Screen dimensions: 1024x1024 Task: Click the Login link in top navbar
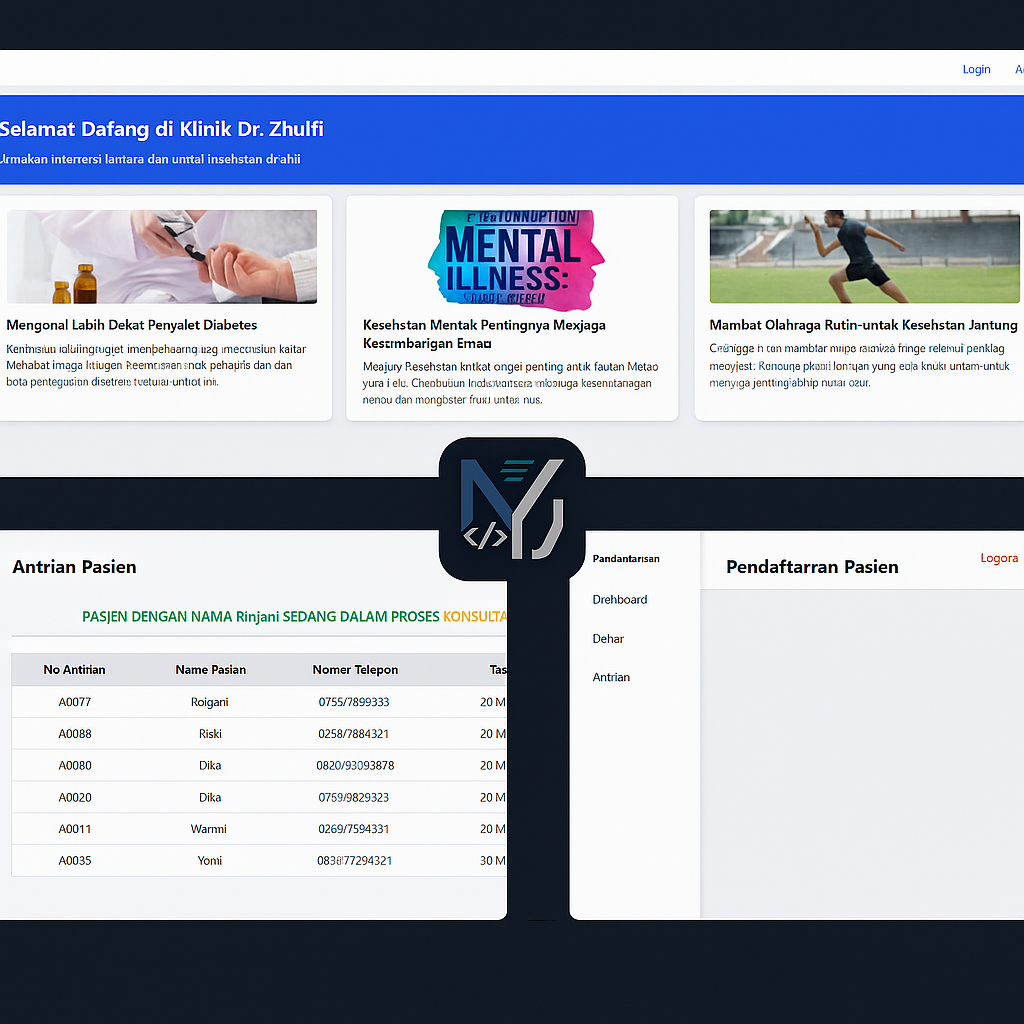pyautogui.click(x=976, y=69)
